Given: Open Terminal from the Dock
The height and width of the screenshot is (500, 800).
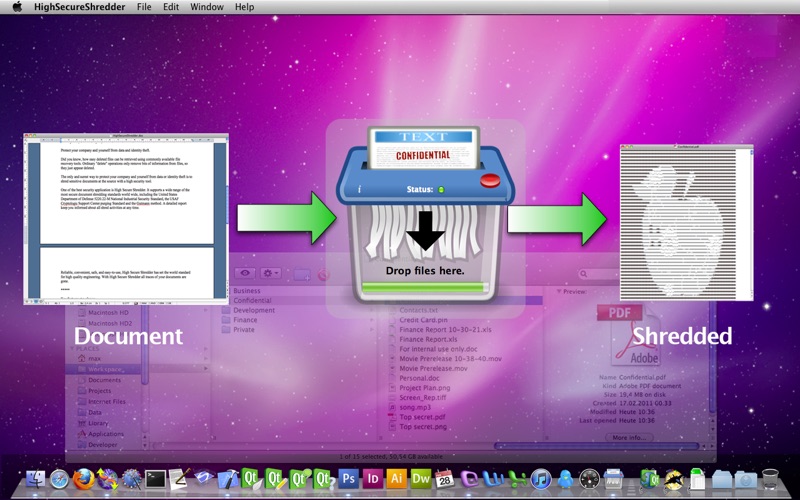Looking at the screenshot, I should (x=155, y=480).
